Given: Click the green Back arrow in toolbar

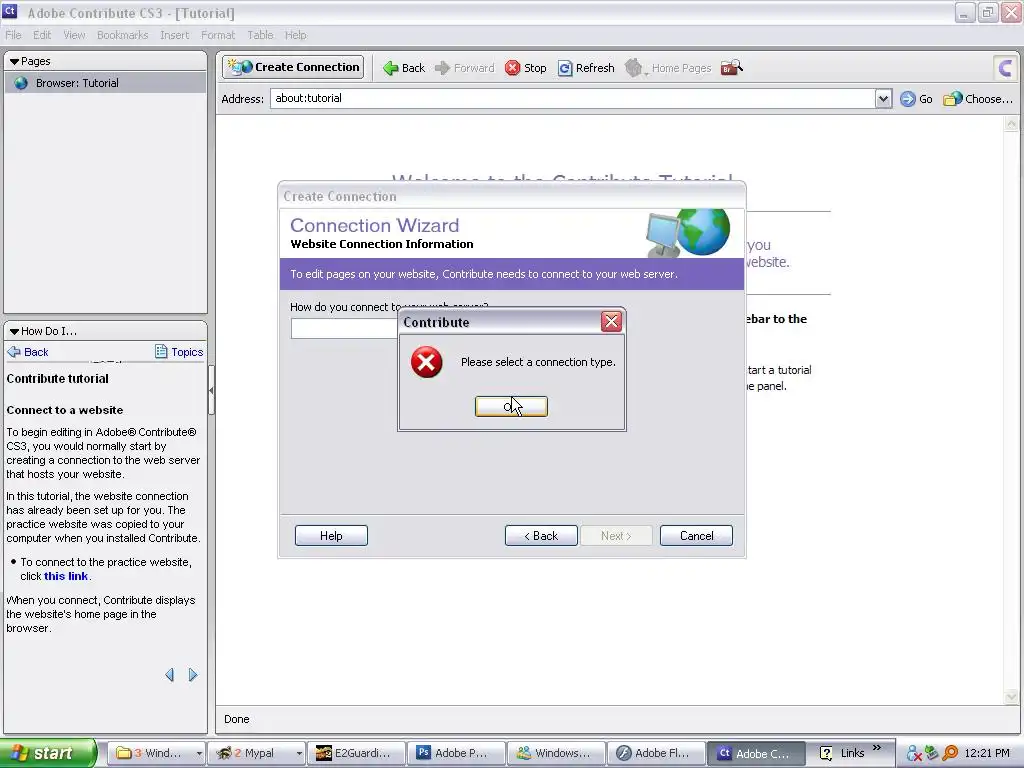Looking at the screenshot, I should pyautogui.click(x=404, y=68).
